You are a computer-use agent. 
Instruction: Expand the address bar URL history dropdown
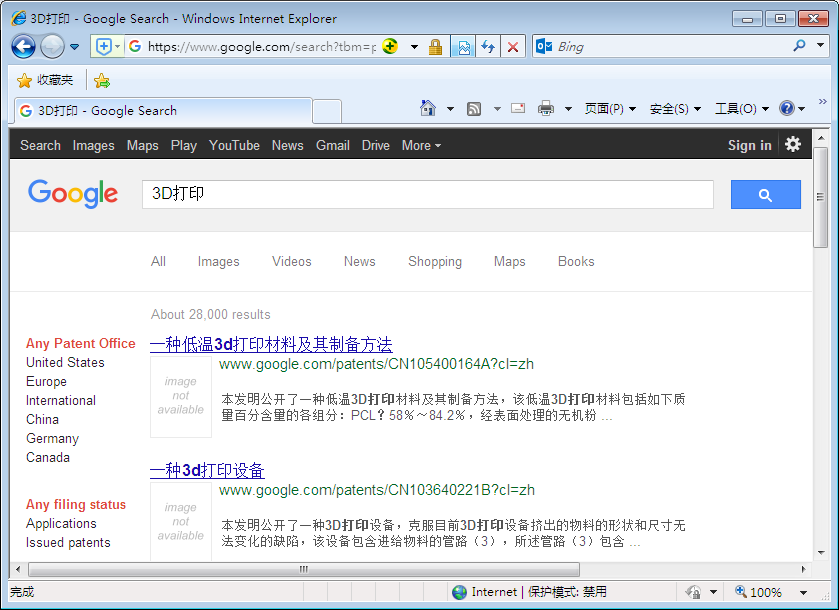tap(414, 47)
